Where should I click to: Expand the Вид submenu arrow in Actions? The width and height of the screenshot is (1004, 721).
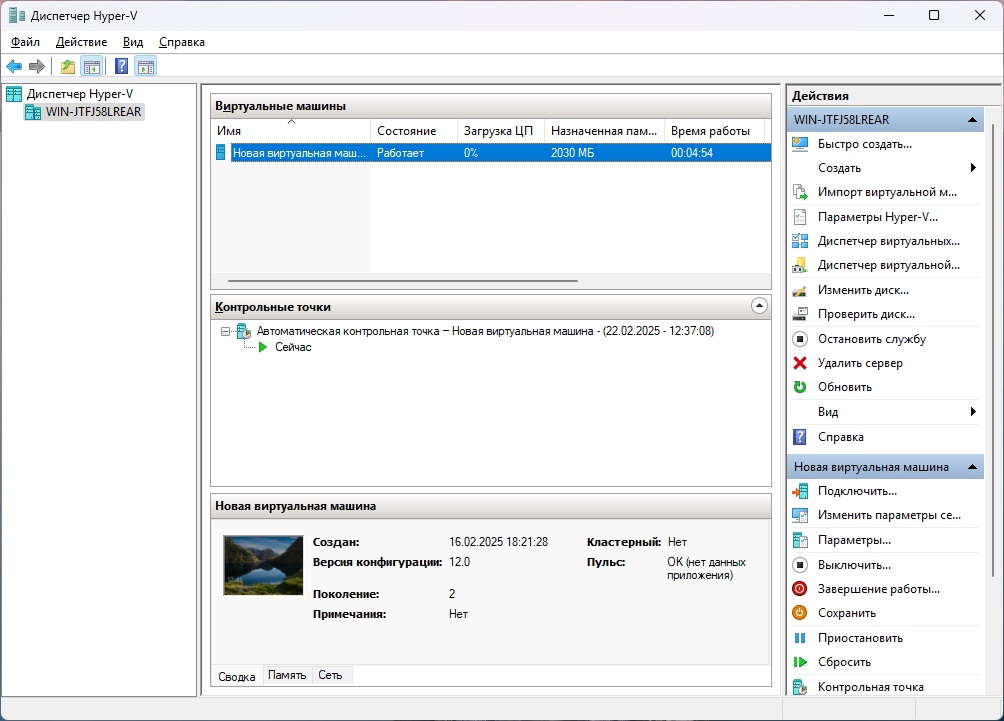tap(973, 412)
